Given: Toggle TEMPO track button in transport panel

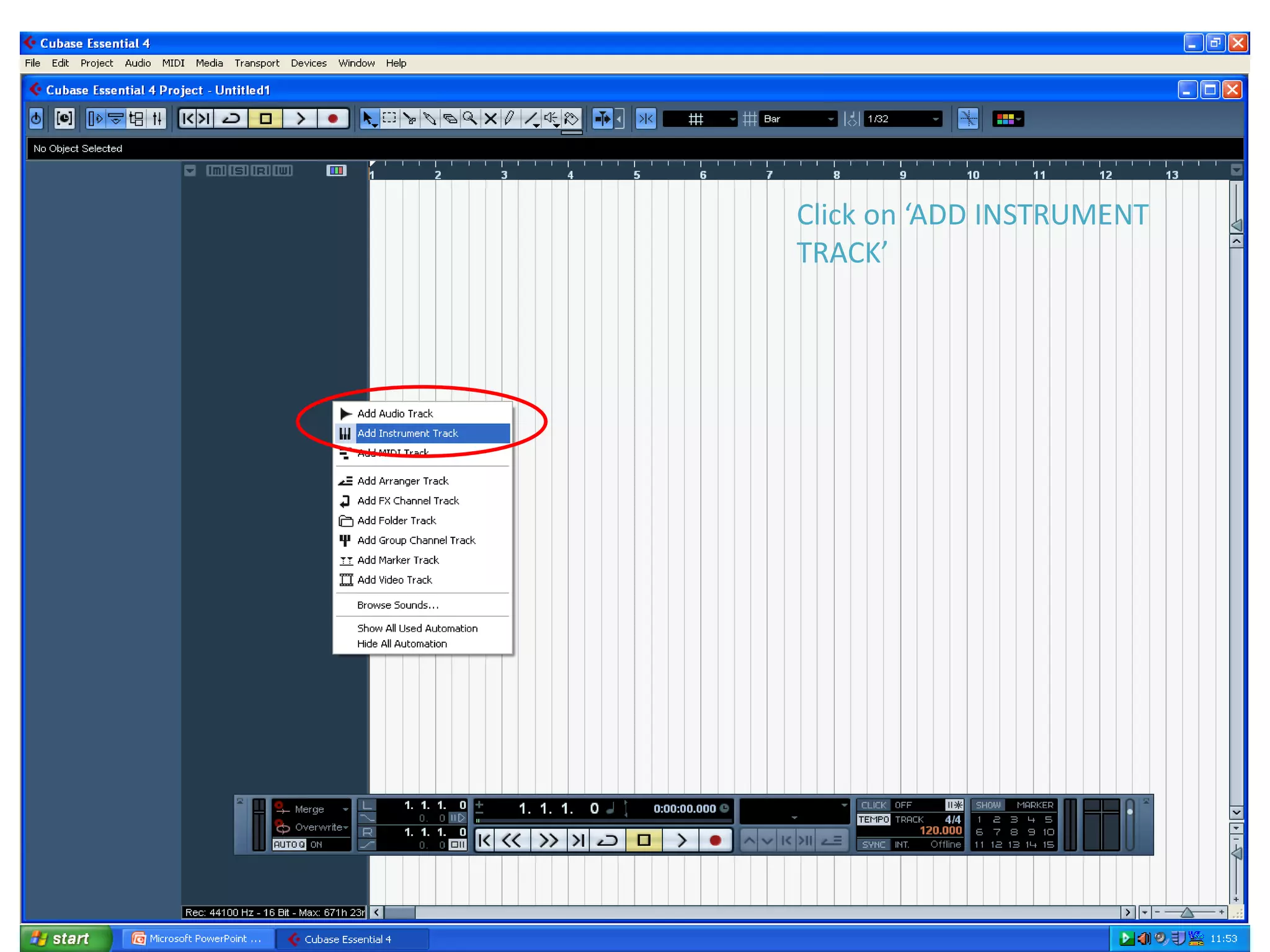Looking at the screenshot, I should point(873,819).
